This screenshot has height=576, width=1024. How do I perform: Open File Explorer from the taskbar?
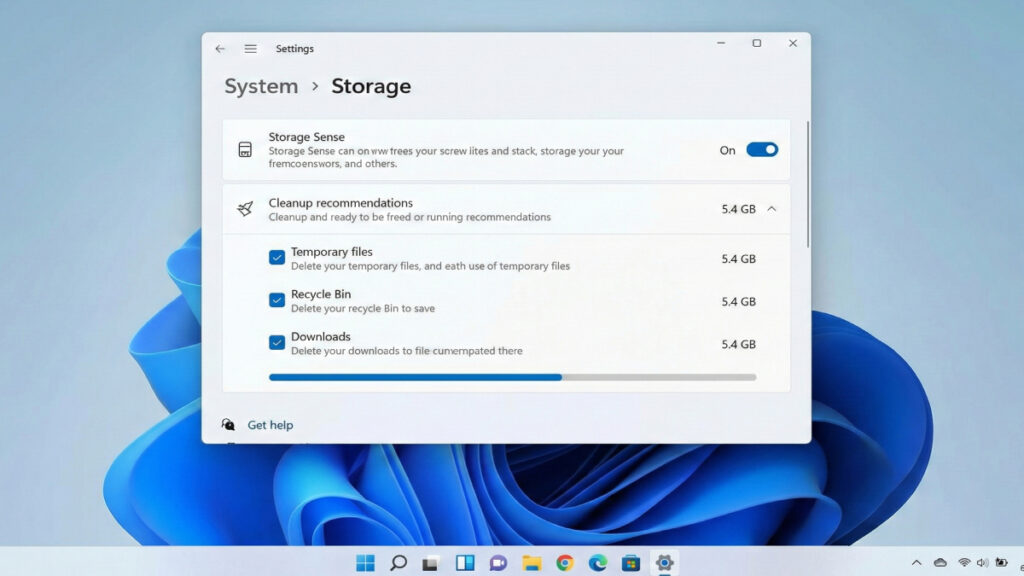(x=531, y=563)
